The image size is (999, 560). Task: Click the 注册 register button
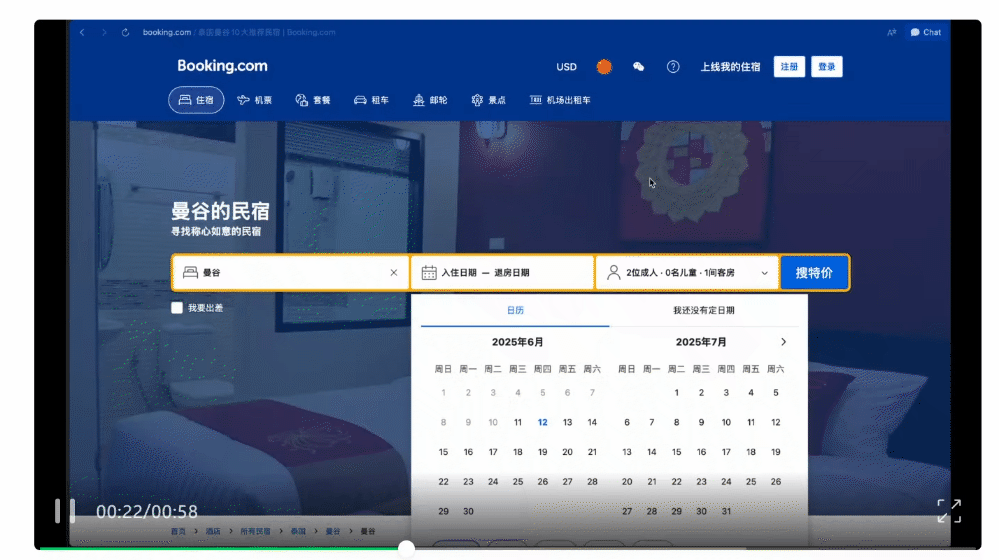click(x=789, y=67)
